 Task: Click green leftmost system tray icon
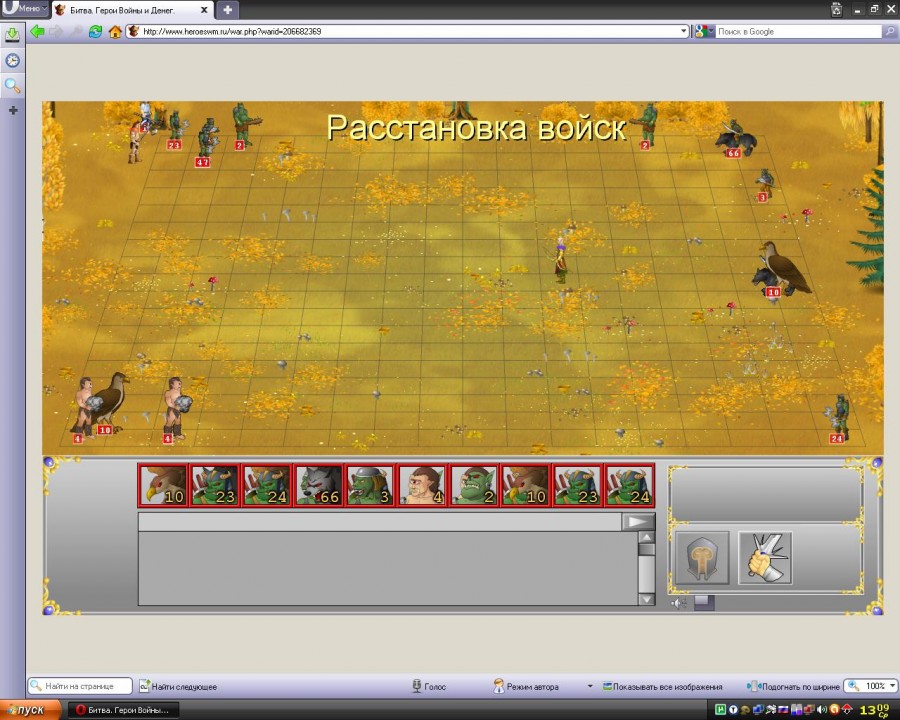tap(721, 710)
